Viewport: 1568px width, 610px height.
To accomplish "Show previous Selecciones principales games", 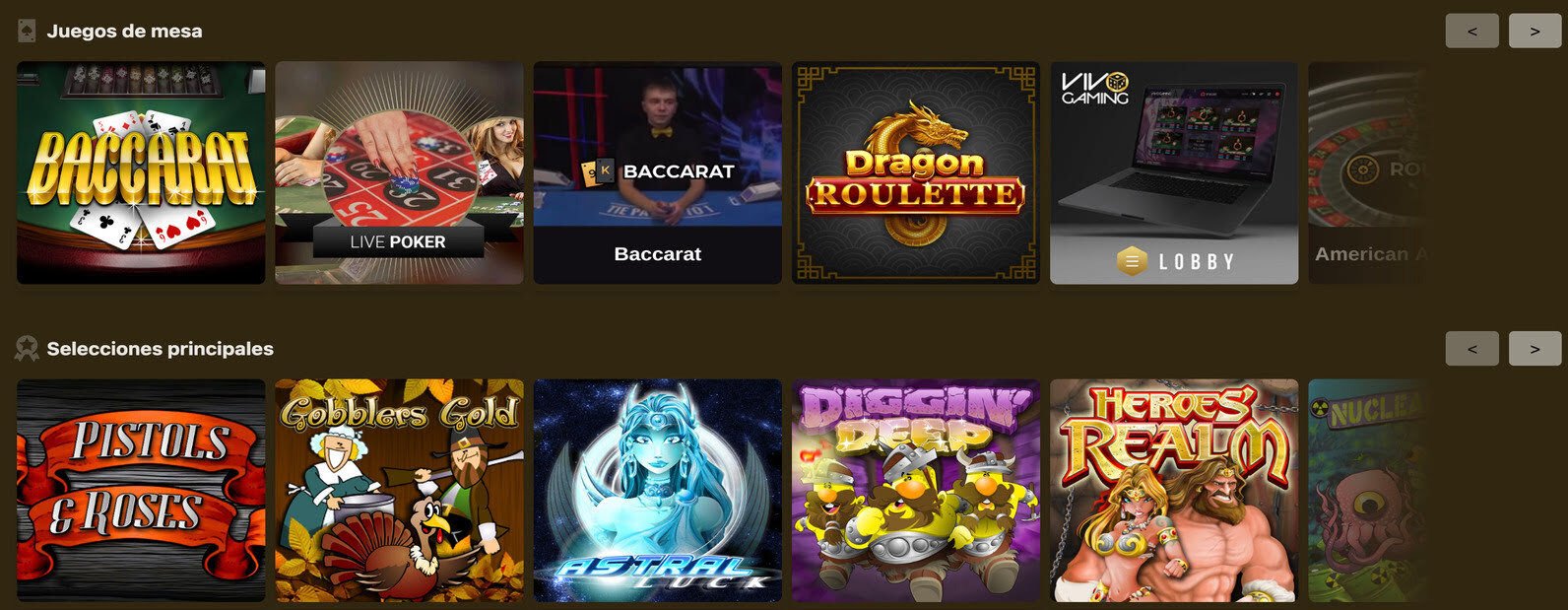I will tap(1472, 348).
